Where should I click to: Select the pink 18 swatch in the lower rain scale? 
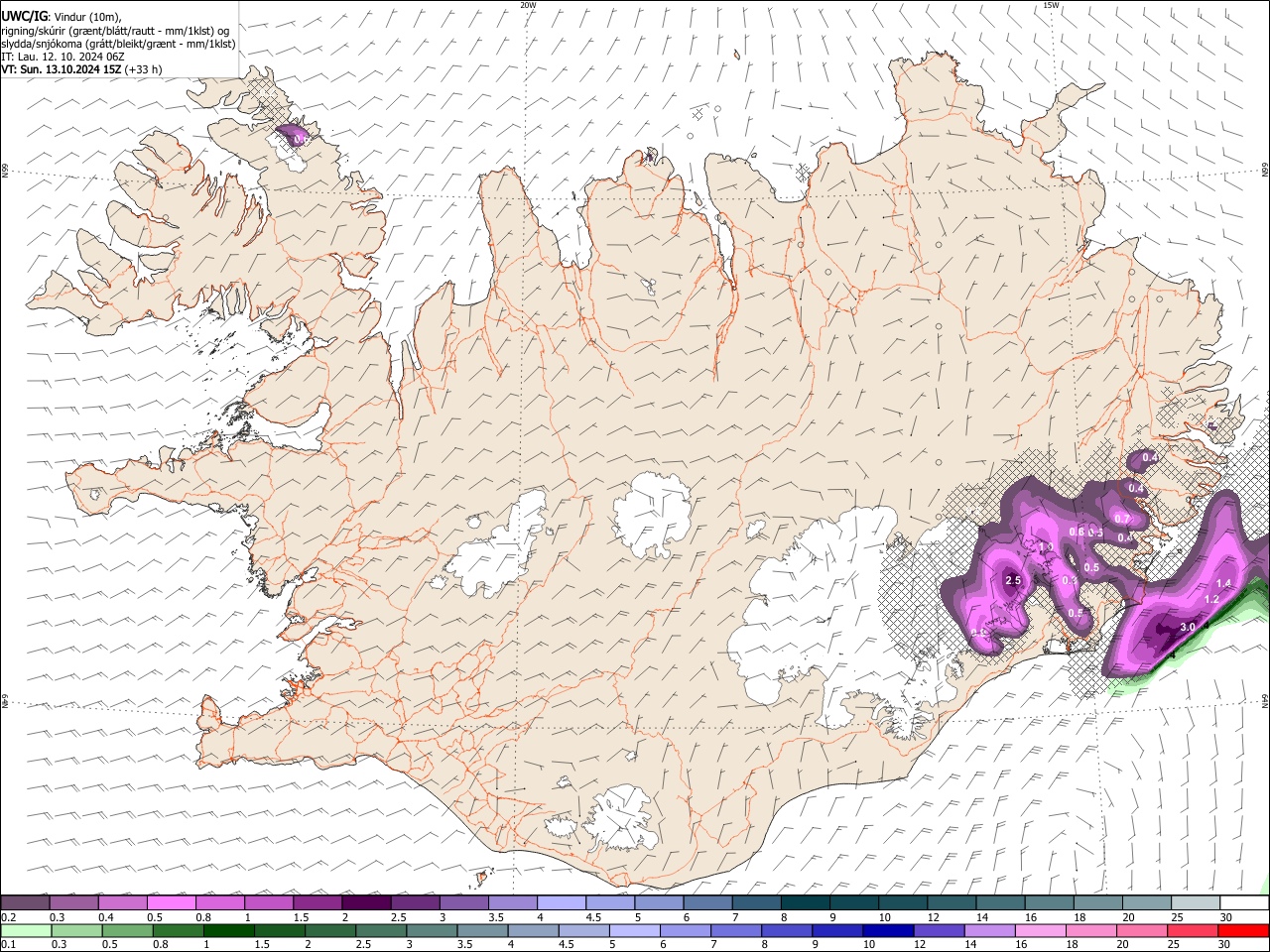point(1091,930)
